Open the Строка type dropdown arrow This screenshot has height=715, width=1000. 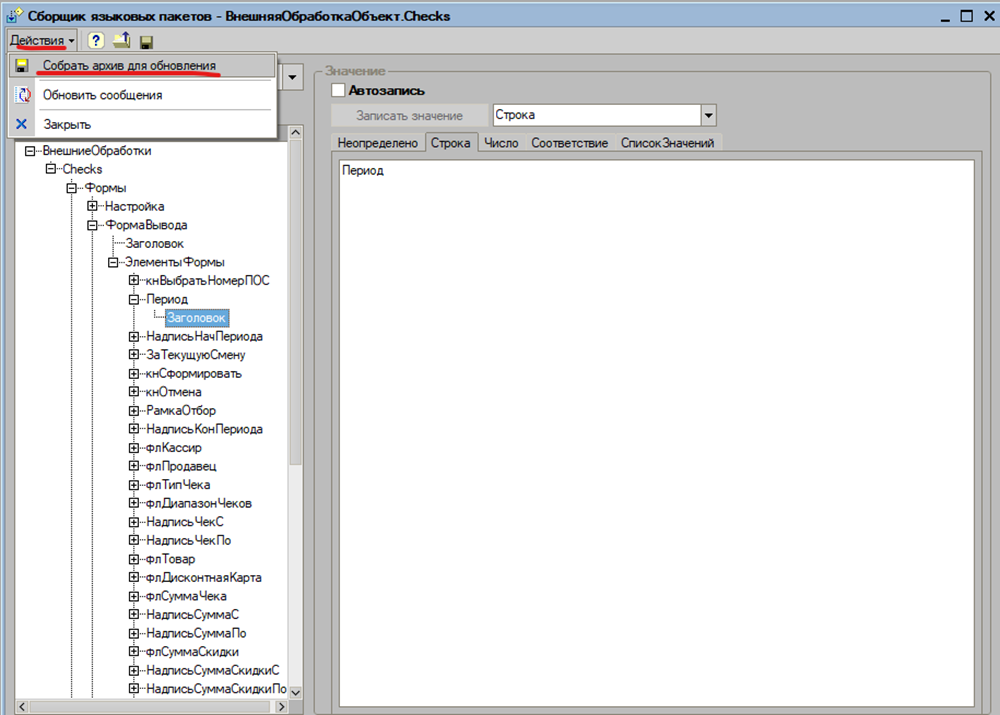[709, 115]
